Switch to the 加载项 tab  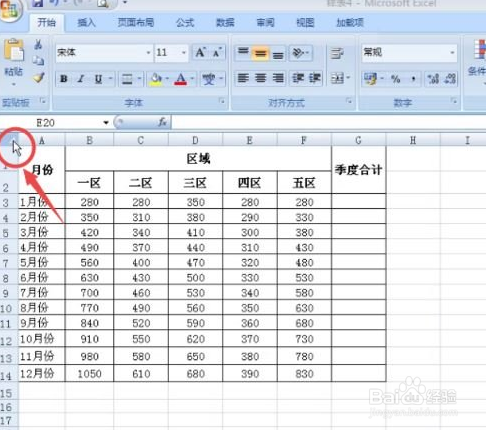(350, 23)
